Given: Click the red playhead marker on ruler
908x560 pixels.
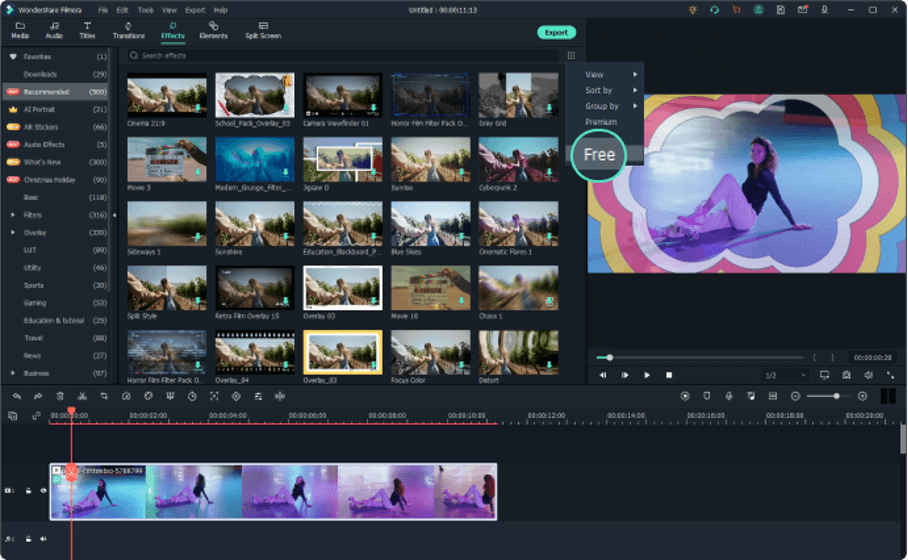Looking at the screenshot, I should pos(71,411).
